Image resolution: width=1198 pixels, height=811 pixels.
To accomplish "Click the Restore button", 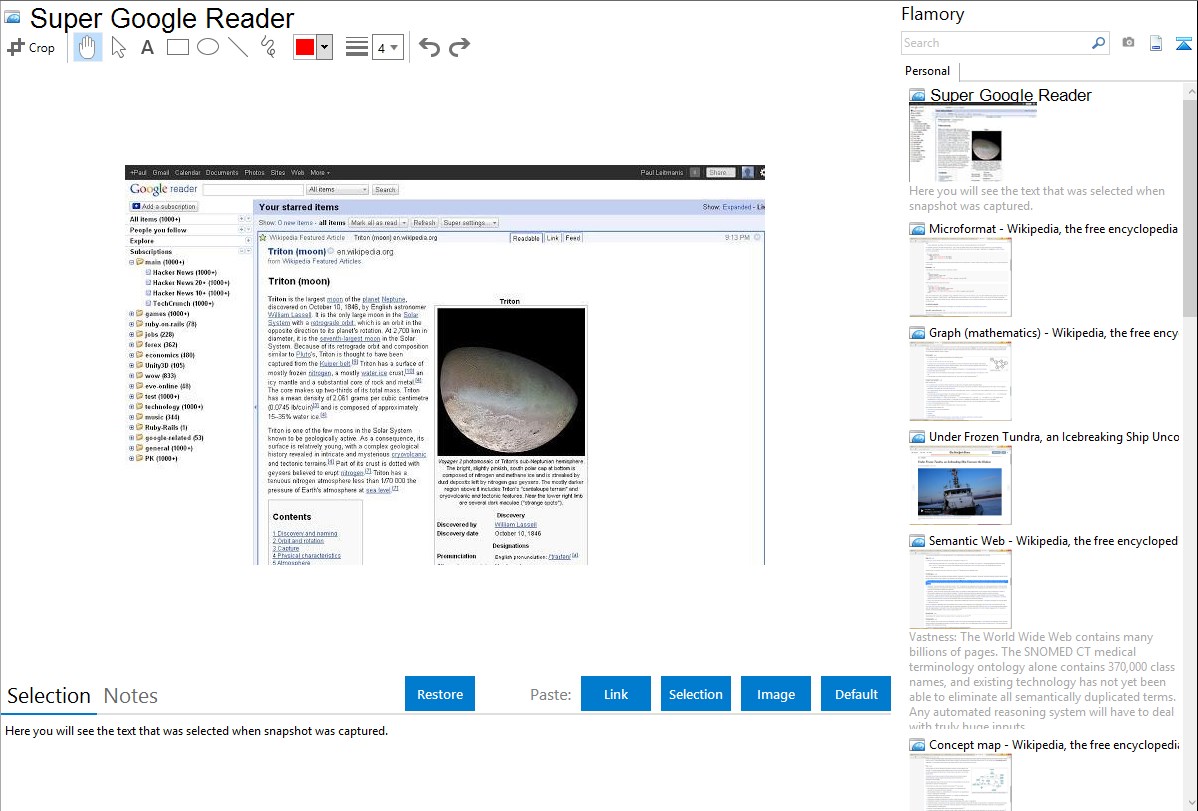I will click(x=440, y=694).
